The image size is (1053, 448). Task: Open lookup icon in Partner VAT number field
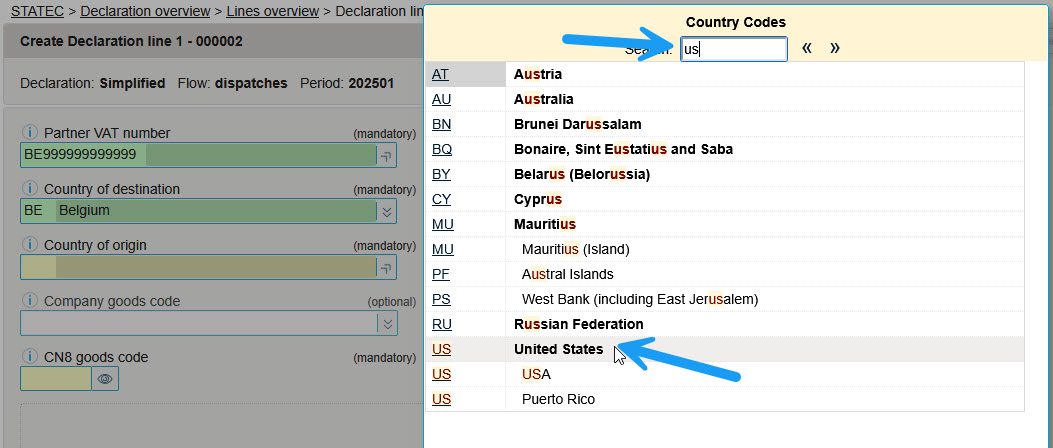[386, 155]
